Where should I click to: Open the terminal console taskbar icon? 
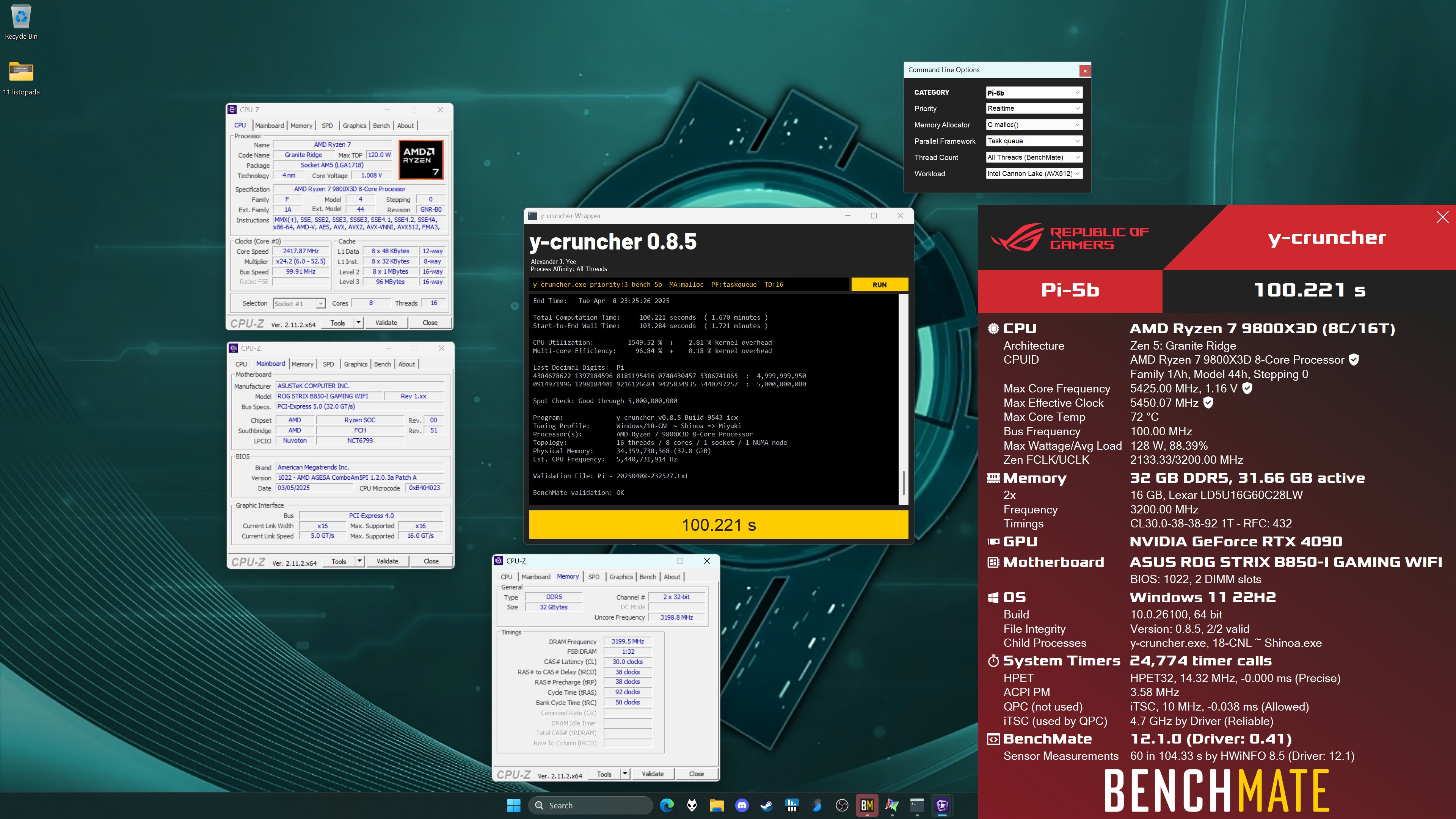click(x=917, y=805)
